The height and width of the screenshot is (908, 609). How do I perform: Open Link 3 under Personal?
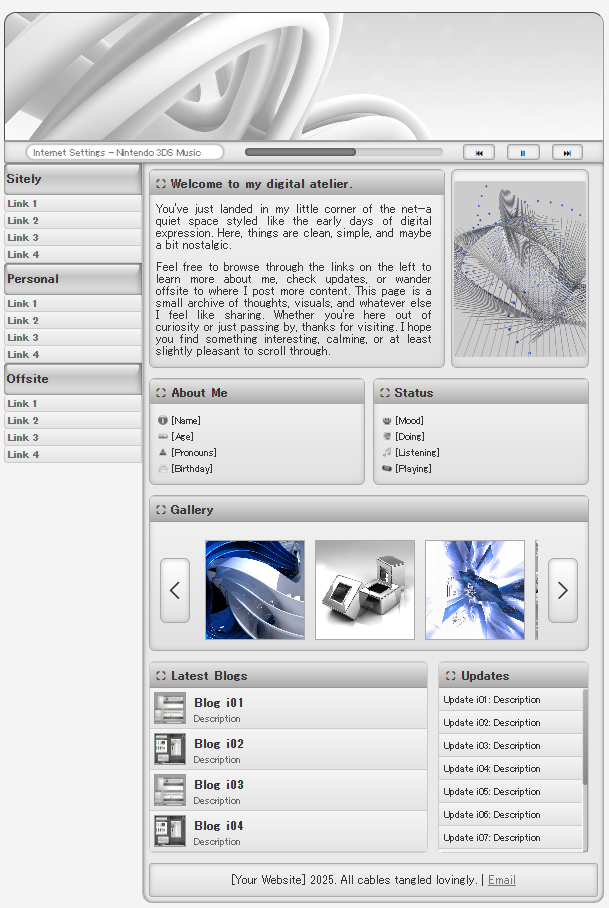(72, 337)
